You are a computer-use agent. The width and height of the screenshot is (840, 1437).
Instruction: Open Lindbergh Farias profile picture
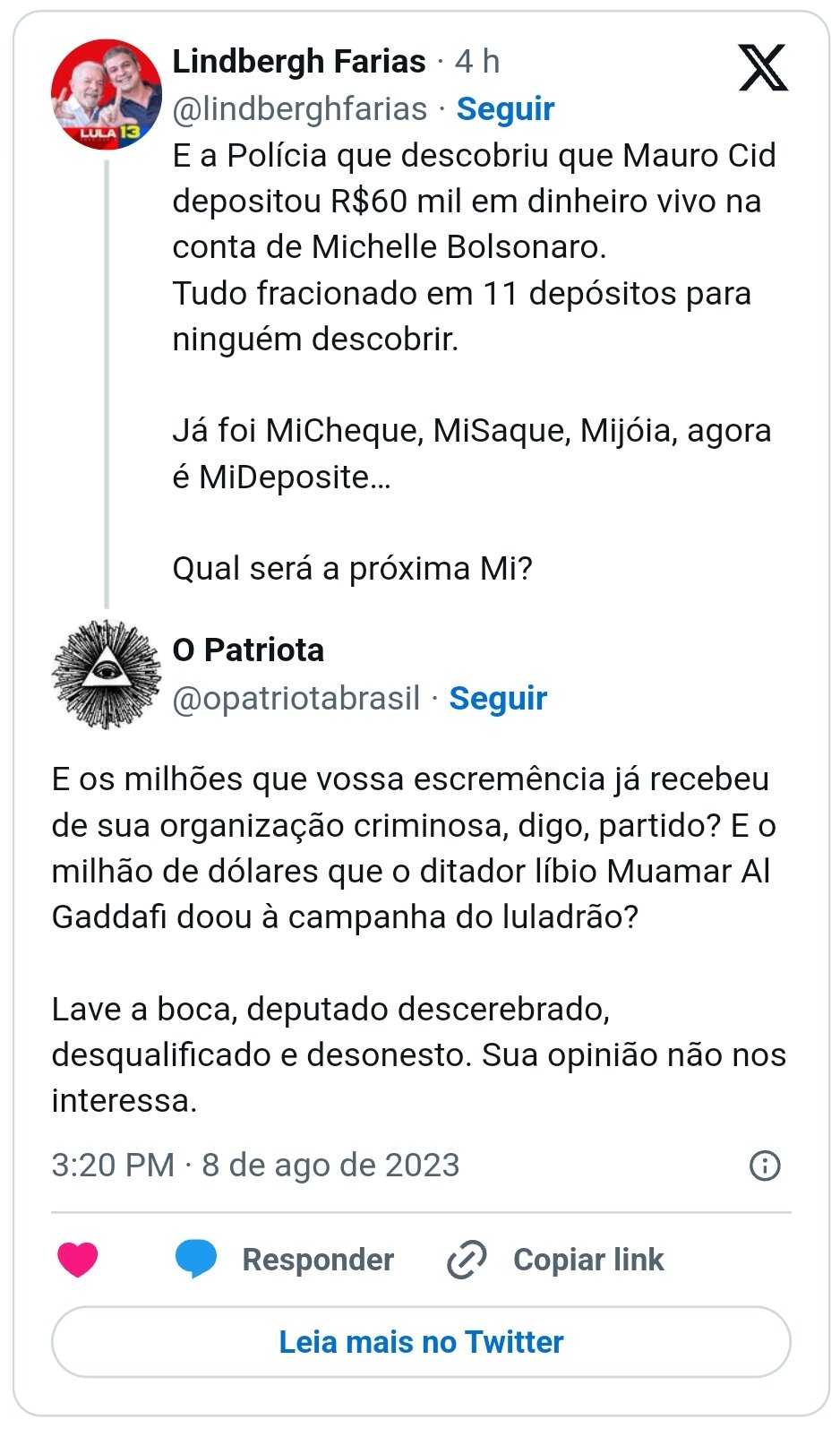coord(107,94)
